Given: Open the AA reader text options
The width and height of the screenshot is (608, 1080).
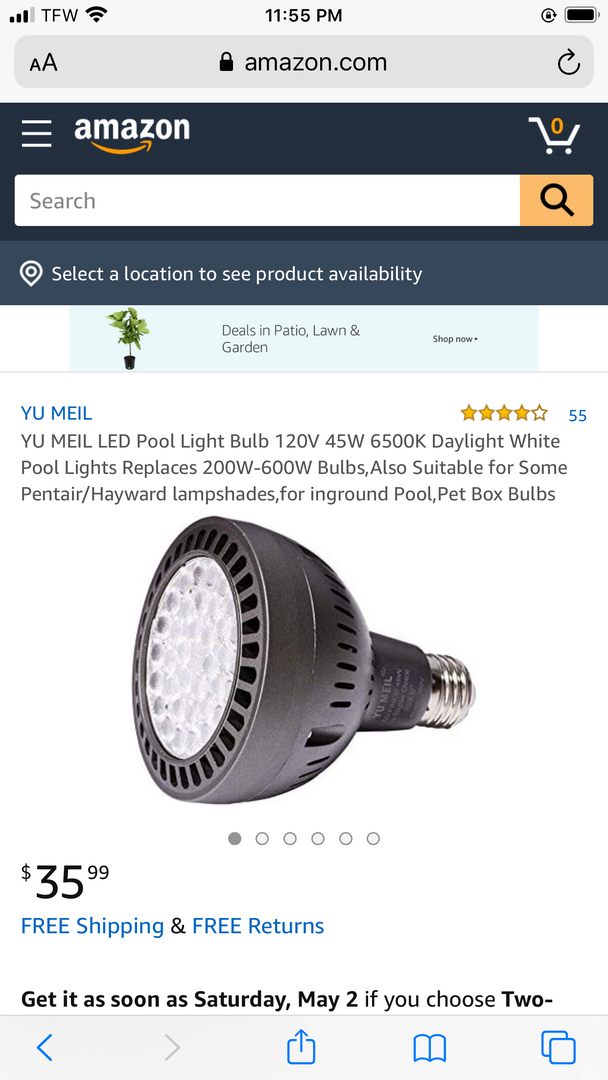Looking at the screenshot, I should click(x=43, y=63).
